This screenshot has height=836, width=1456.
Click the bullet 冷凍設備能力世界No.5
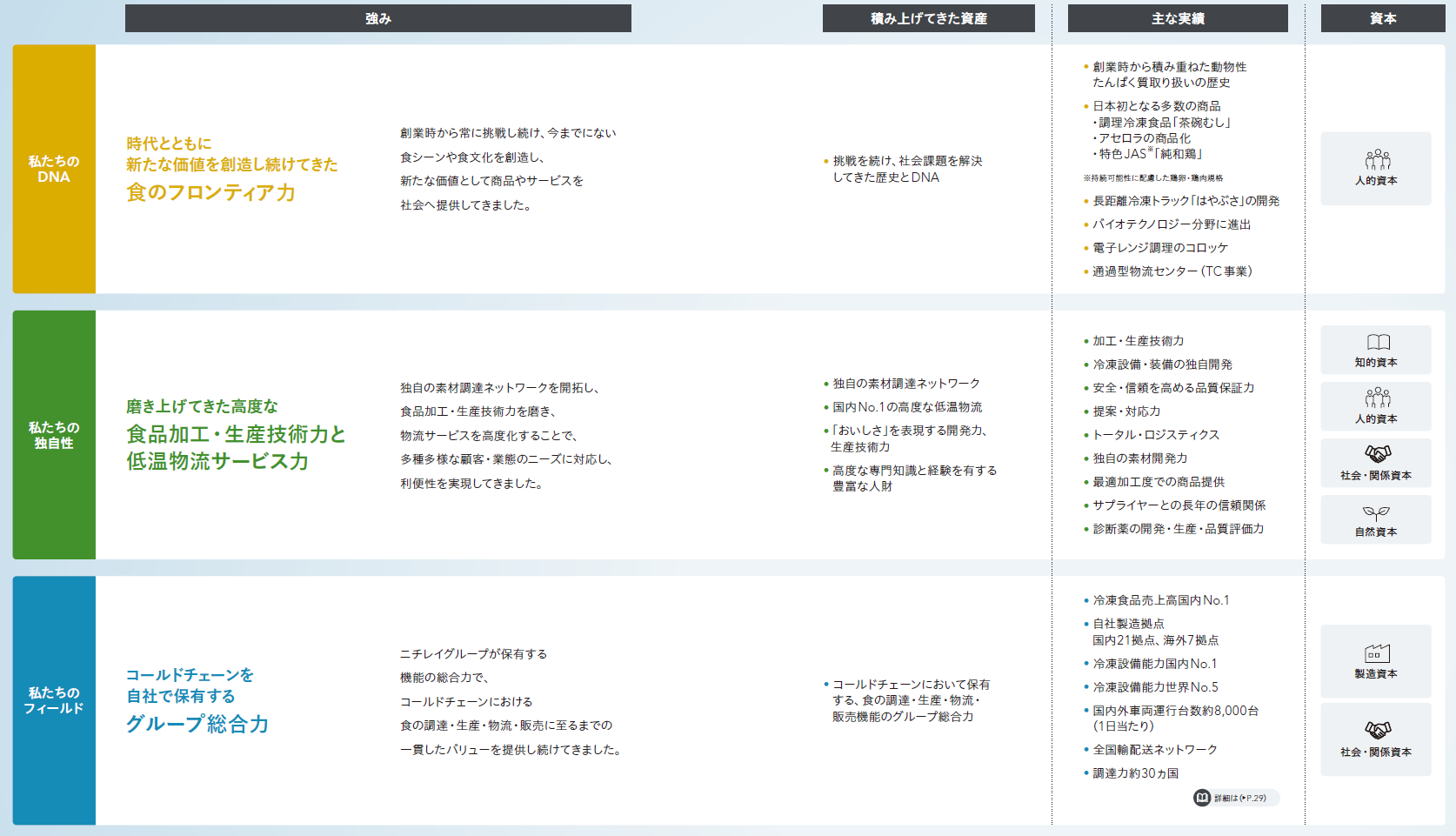pos(1151,687)
